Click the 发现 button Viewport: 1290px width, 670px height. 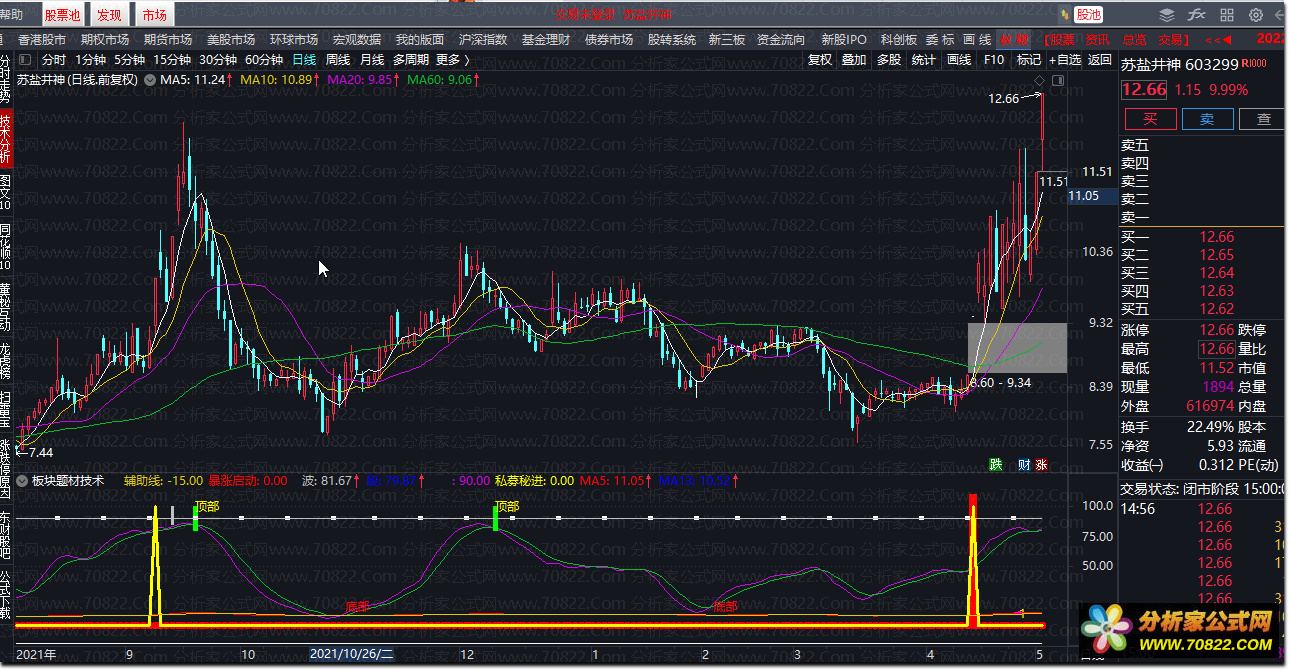click(109, 15)
